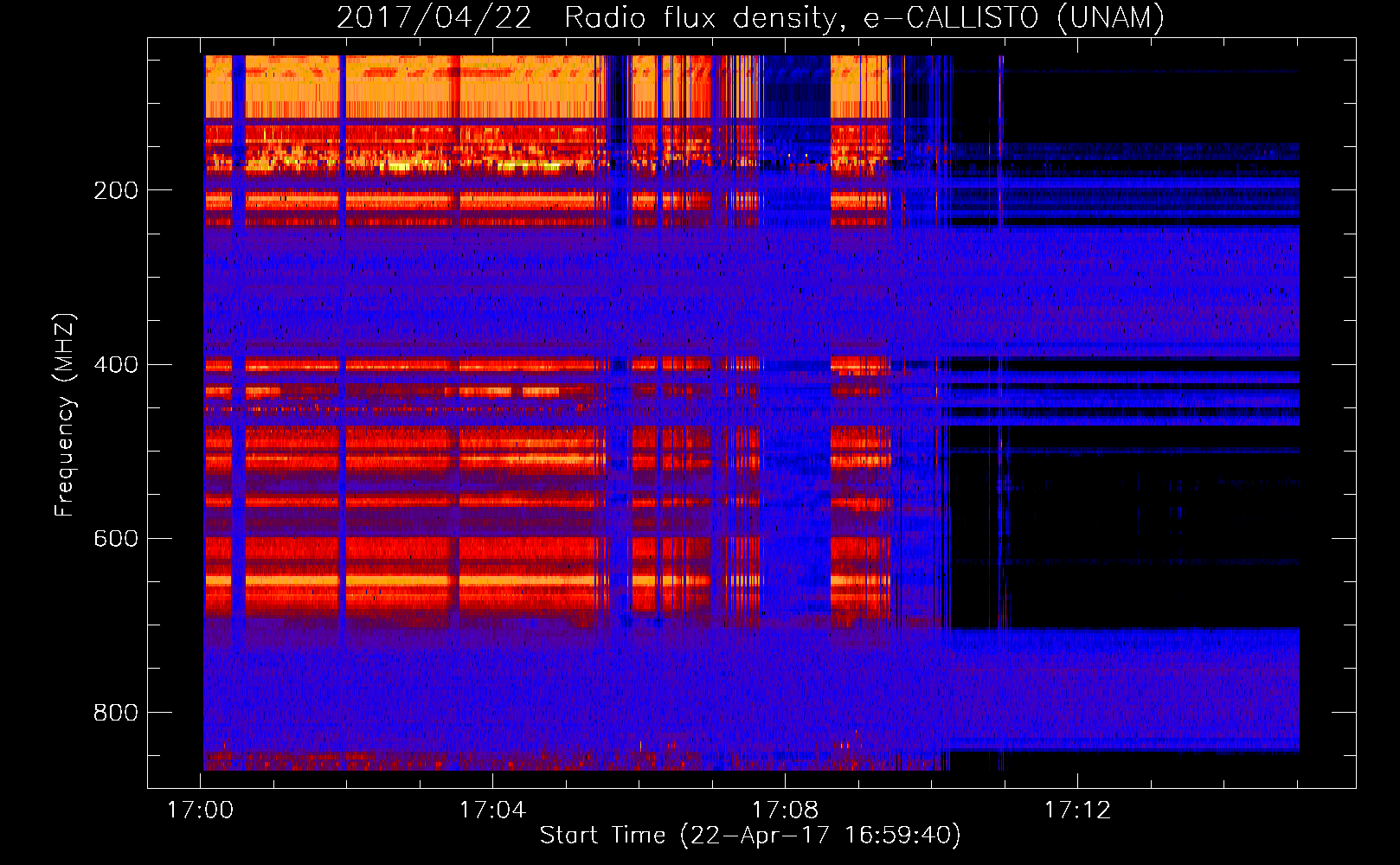Viewport: 1400px width, 865px height.
Task: Click the '17:04' time tick label
Action: [493, 810]
